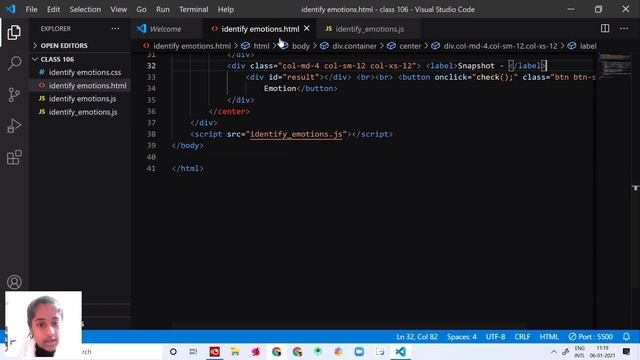640x360 pixels.
Task: Open the Extensions view
Action: [x=14, y=157]
